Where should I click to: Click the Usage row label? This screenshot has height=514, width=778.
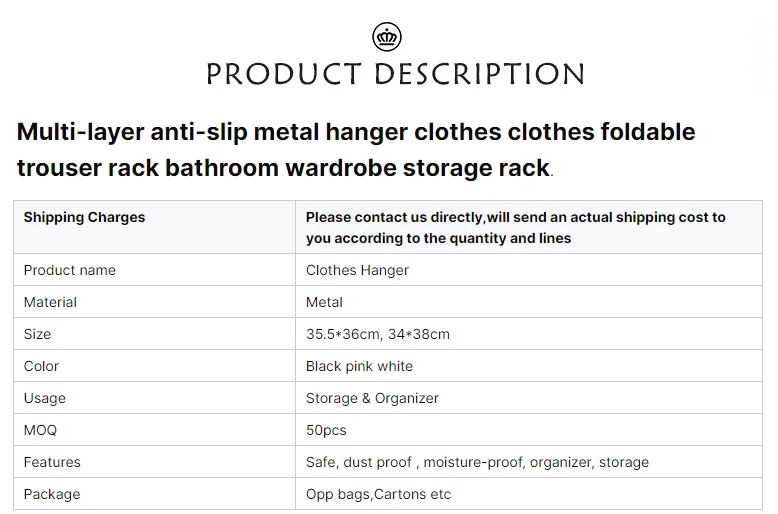(x=45, y=398)
